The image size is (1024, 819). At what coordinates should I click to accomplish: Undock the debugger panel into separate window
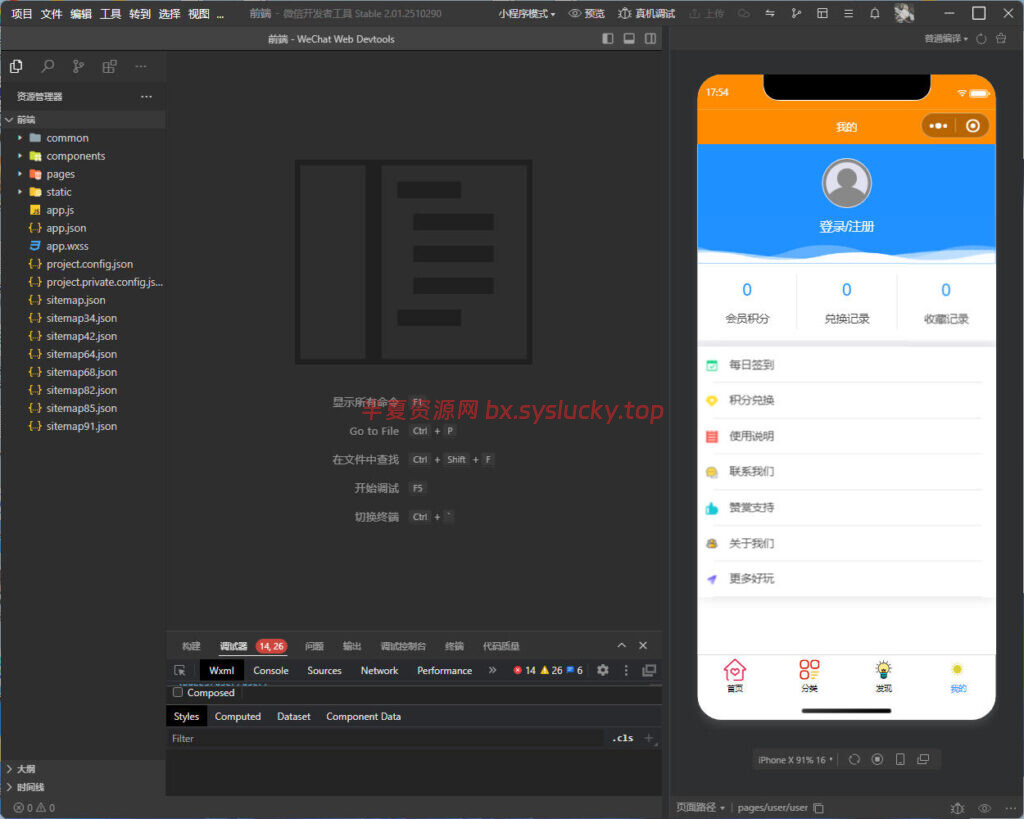click(648, 670)
